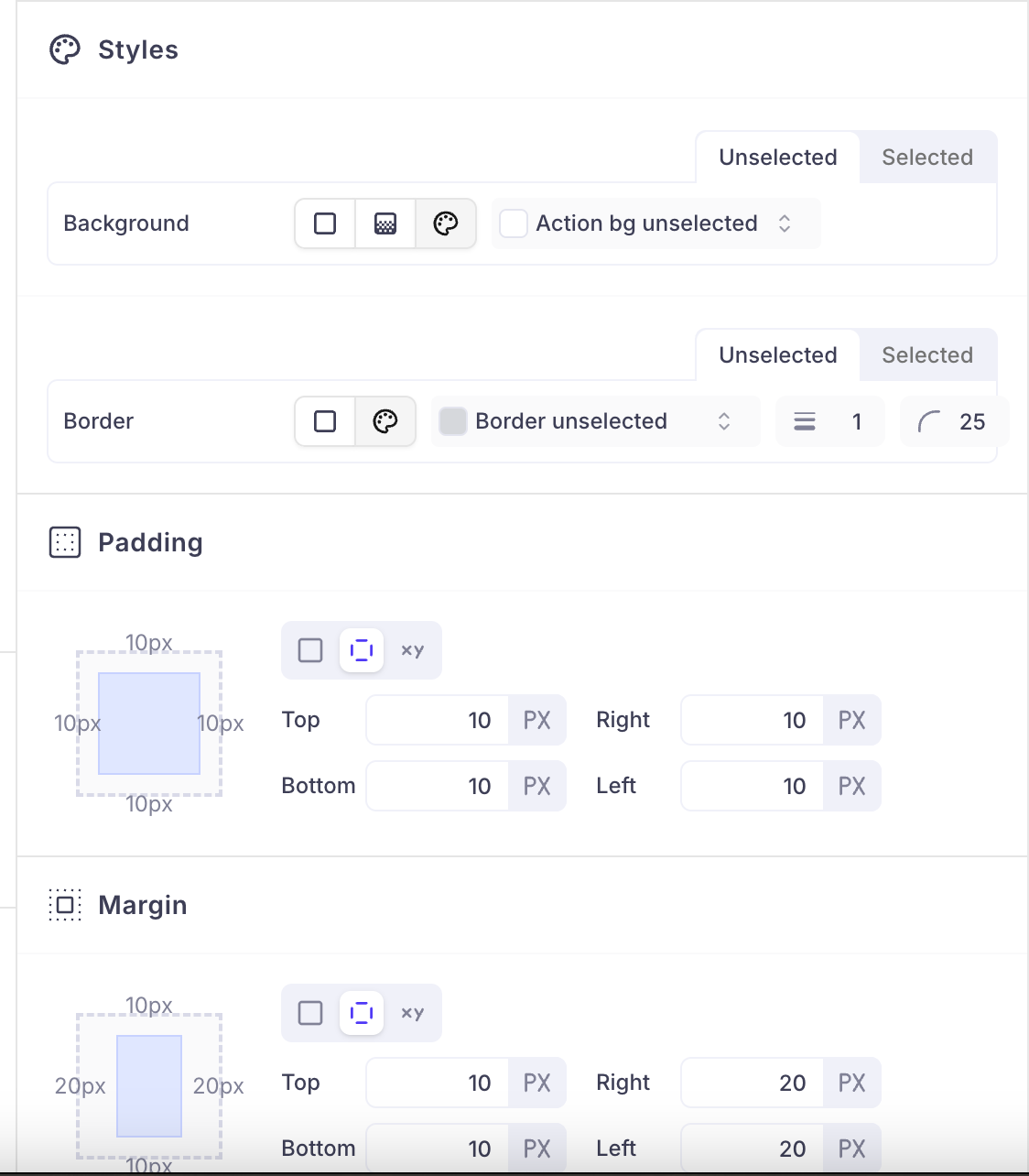Open the Action bg unselected dropdown
Image resolution: width=1029 pixels, height=1176 pixels.
tap(655, 223)
